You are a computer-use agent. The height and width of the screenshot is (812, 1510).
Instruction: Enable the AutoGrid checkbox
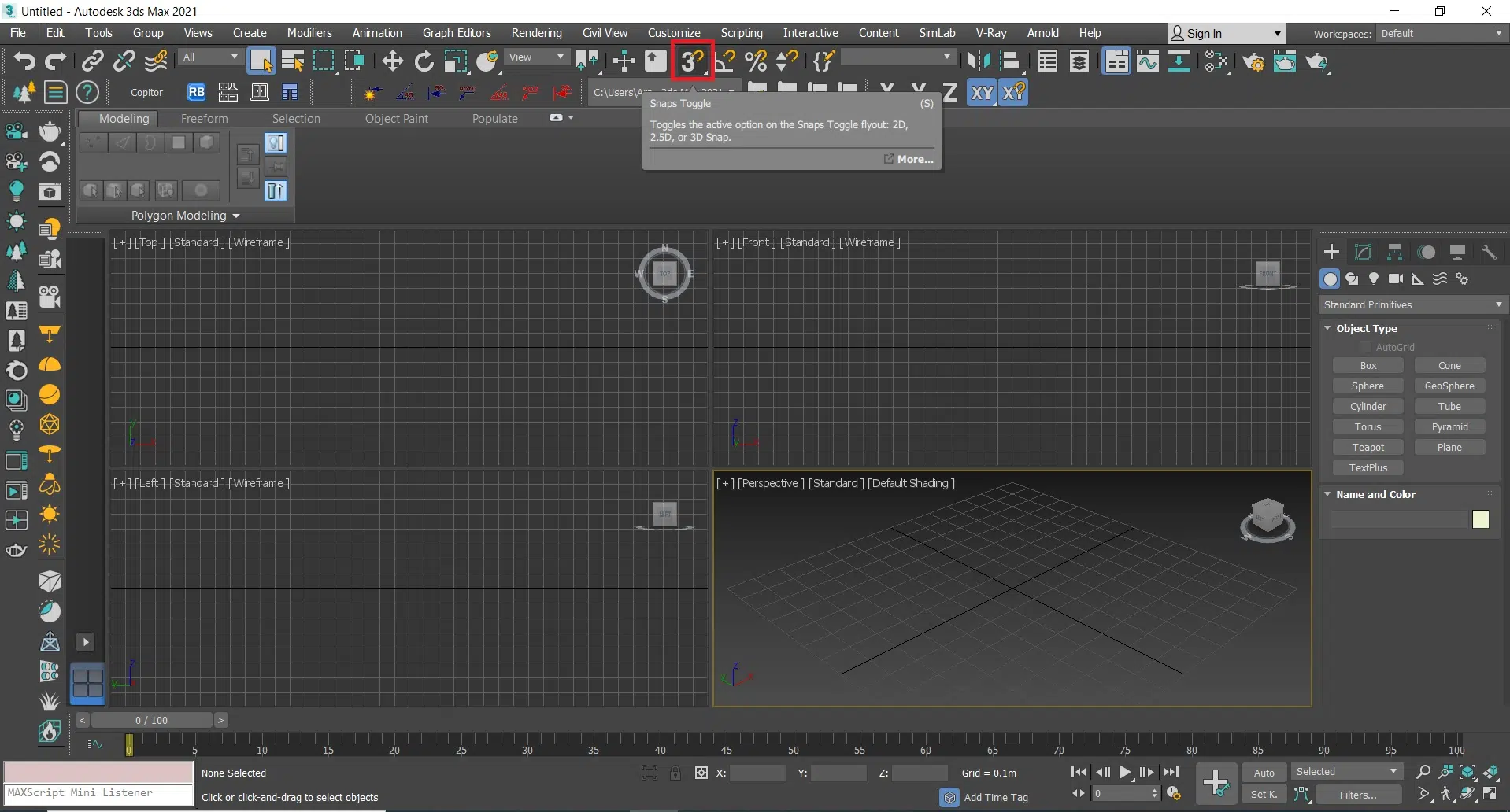point(1366,347)
